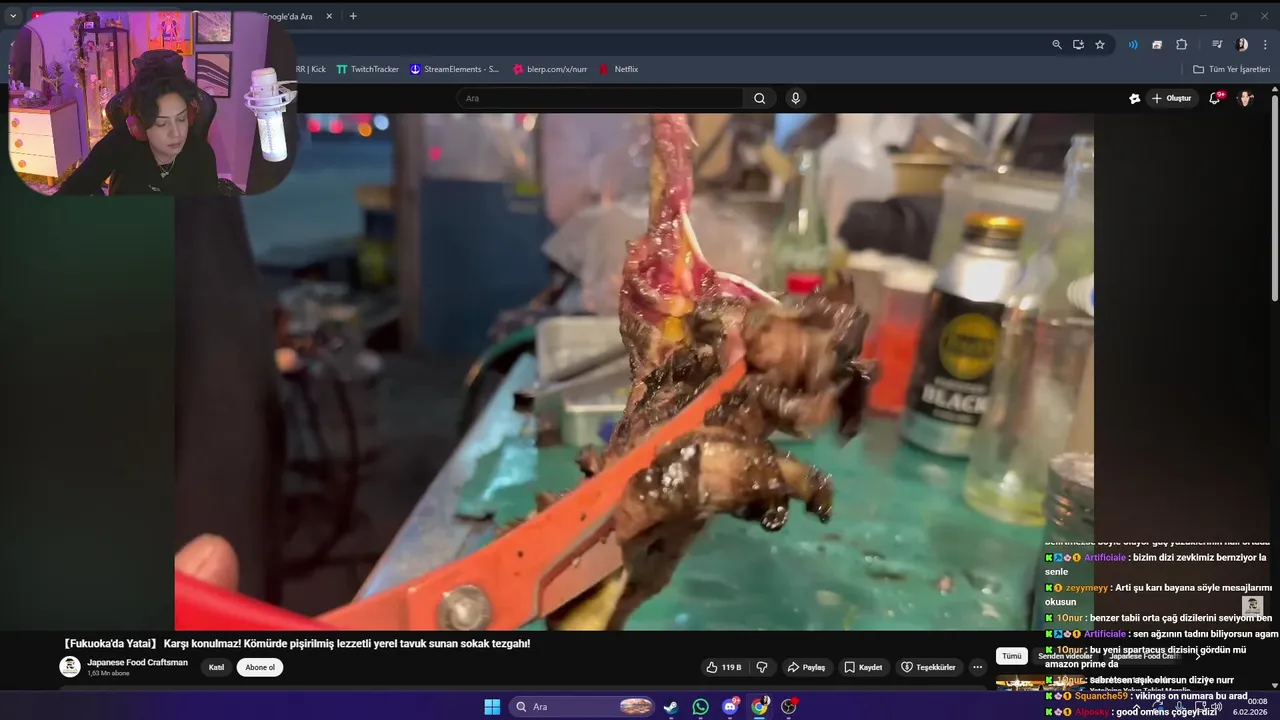Click Abone ol subscribe button
Image resolution: width=1280 pixels, height=720 pixels.
point(260,667)
